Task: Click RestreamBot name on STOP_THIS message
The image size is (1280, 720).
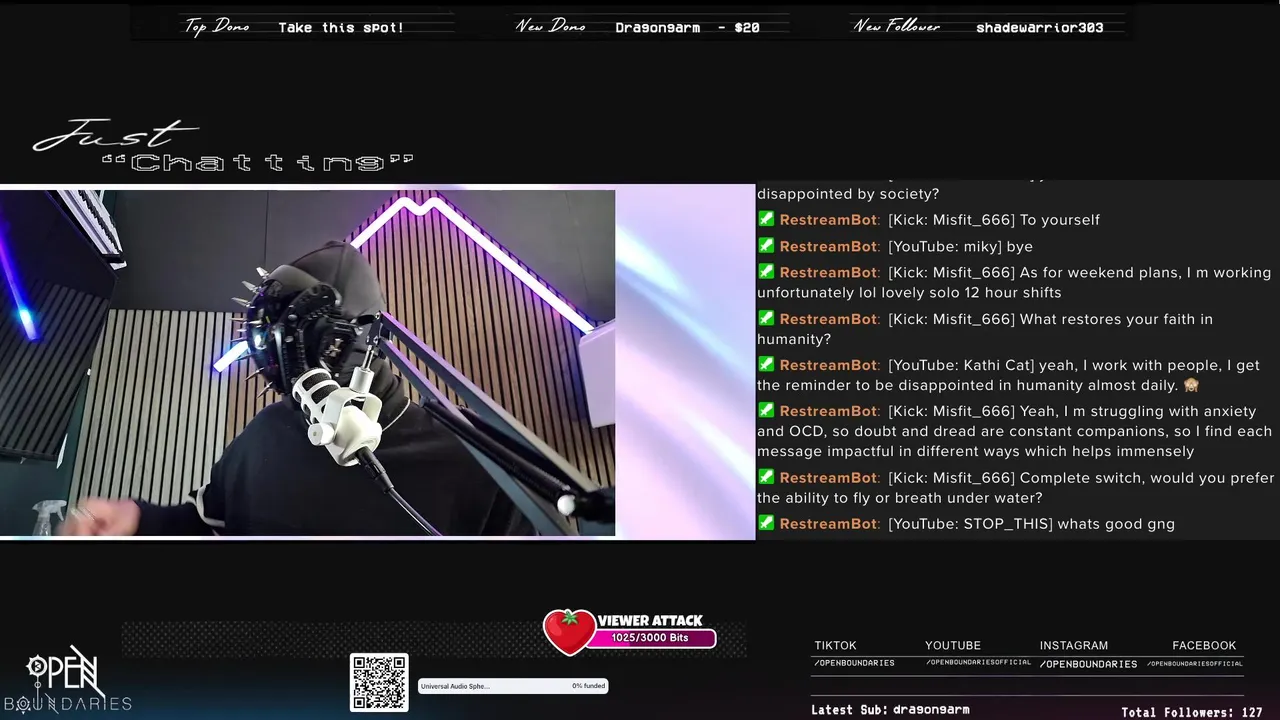Action: tap(829, 524)
